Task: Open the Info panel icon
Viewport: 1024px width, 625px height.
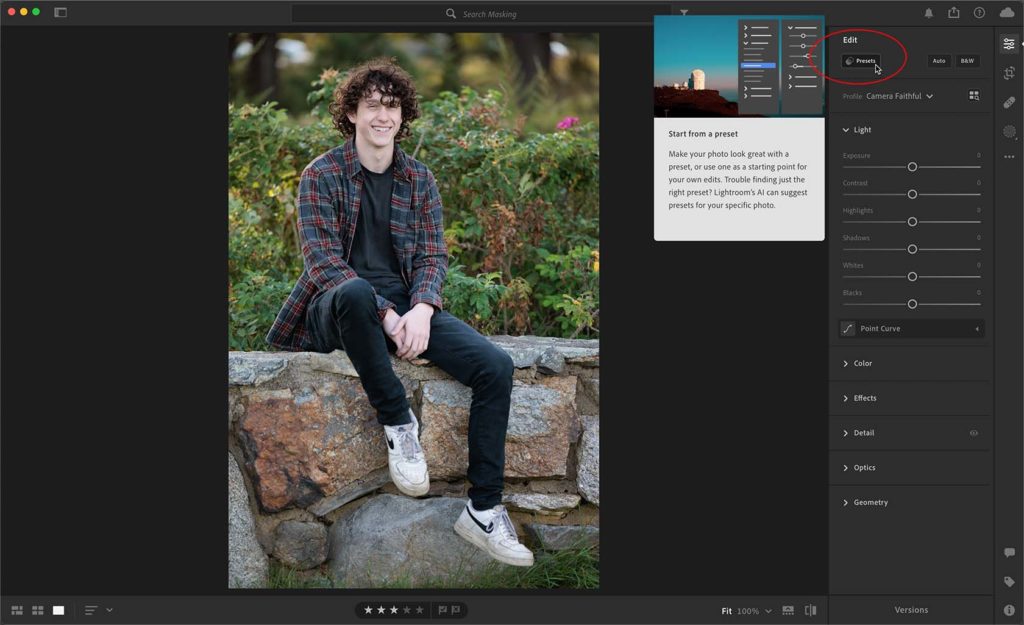Action: pos(1009,610)
